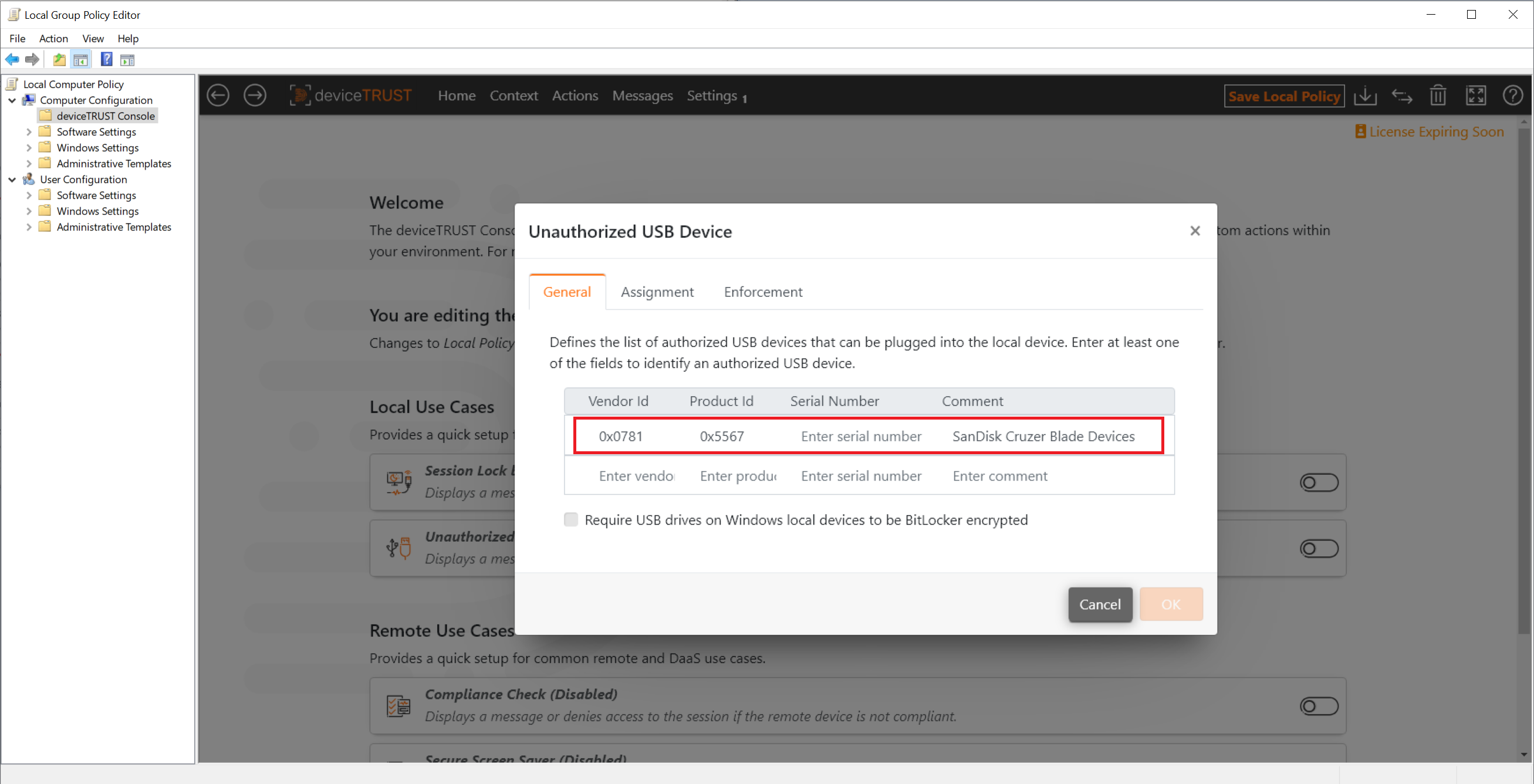
Task: Click the help/question mark icon
Action: pyautogui.click(x=1515, y=95)
